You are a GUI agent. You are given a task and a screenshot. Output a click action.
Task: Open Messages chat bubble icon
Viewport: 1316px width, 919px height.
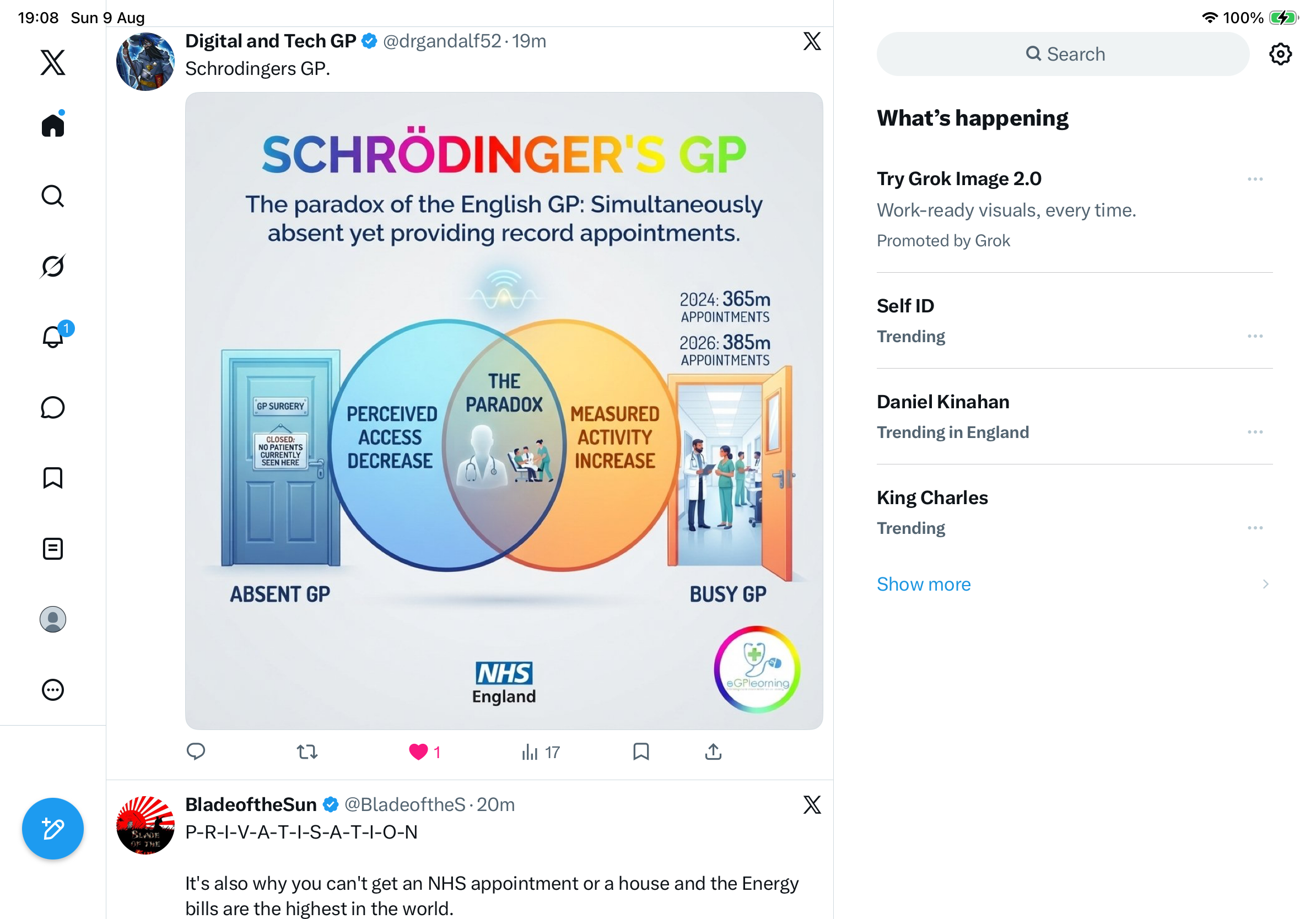(x=53, y=407)
